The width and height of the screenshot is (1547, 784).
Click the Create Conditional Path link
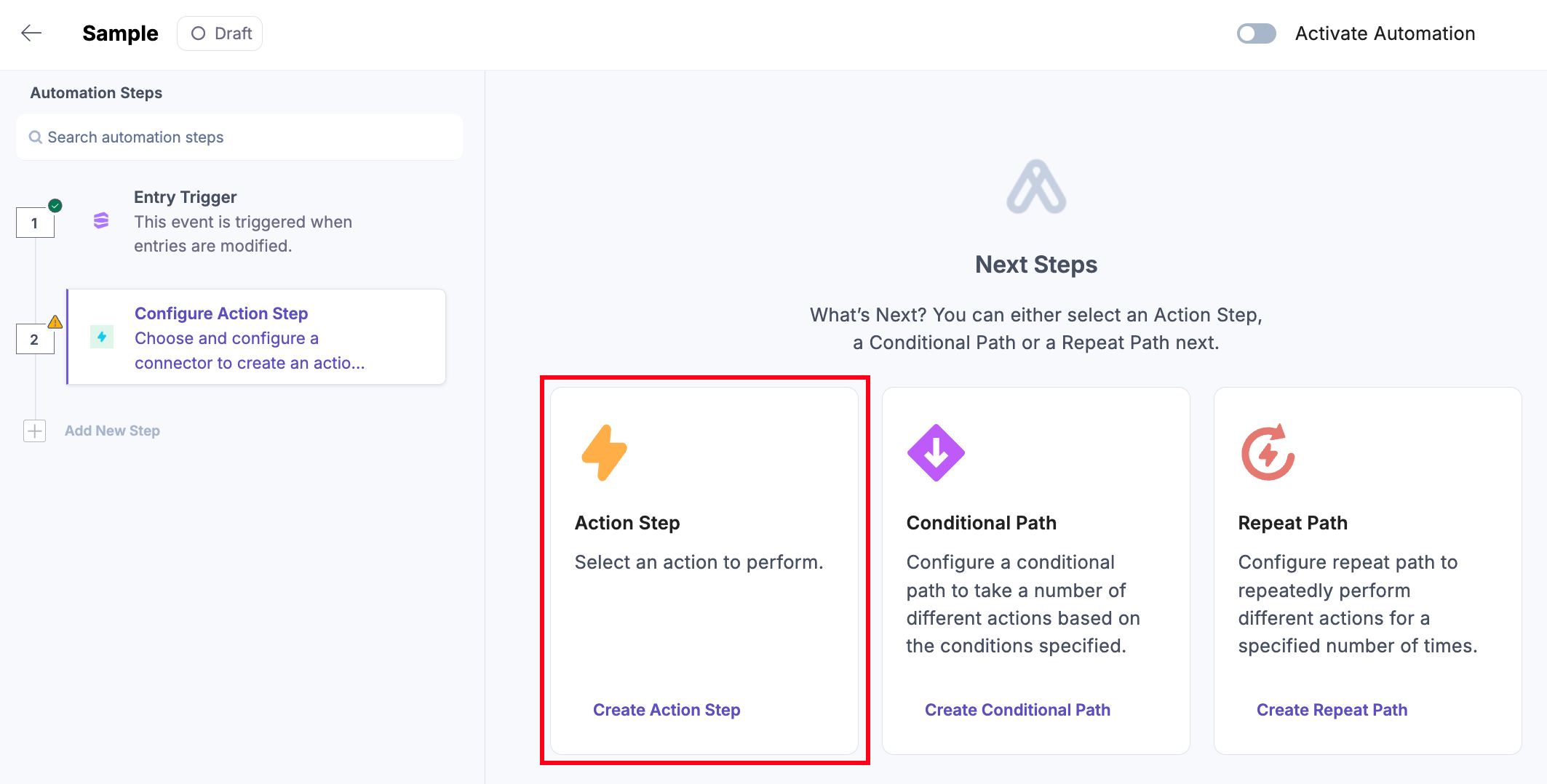tap(1017, 710)
